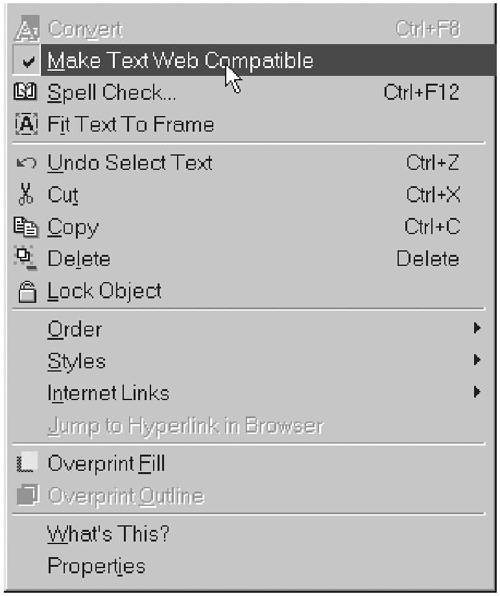Image resolution: width=500 pixels, height=596 pixels.
Task: Expand the Internet Links submenu arrow
Action: point(477,392)
